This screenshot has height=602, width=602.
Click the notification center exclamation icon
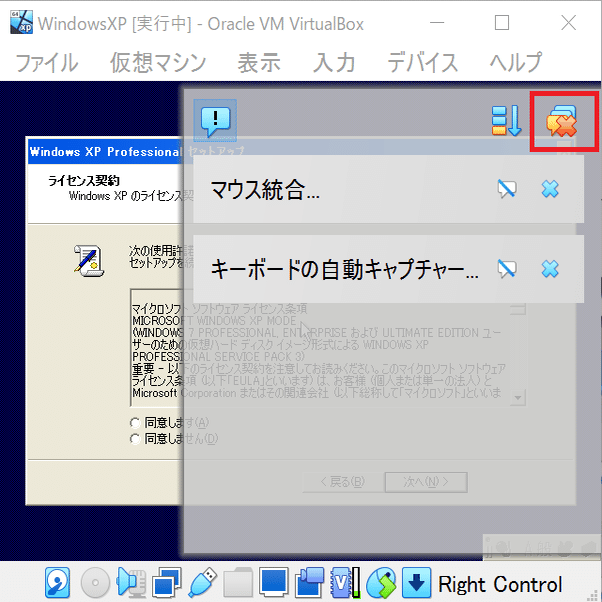(x=215, y=121)
